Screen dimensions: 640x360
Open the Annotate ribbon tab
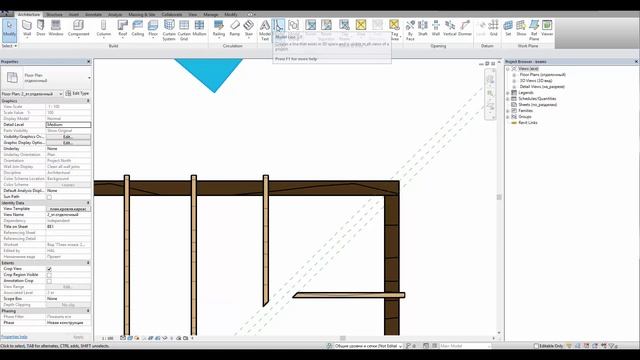(x=93, y=15)
